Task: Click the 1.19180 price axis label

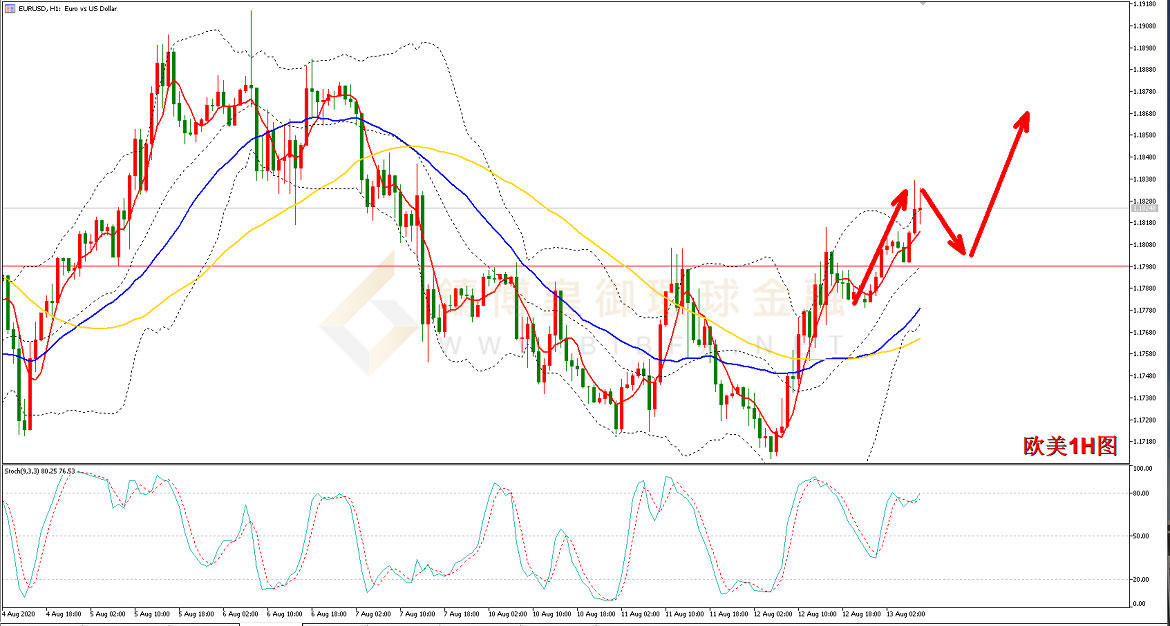Action: tap(1146, 4)
